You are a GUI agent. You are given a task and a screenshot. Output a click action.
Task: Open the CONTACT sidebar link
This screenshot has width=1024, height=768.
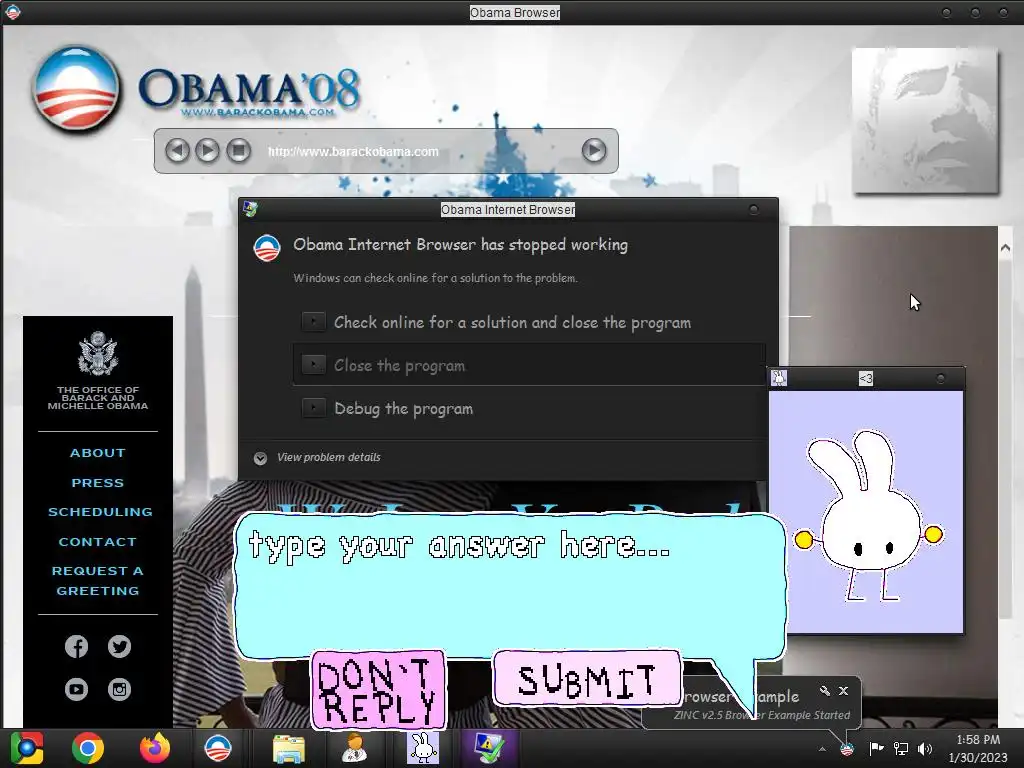coord(98,542)
